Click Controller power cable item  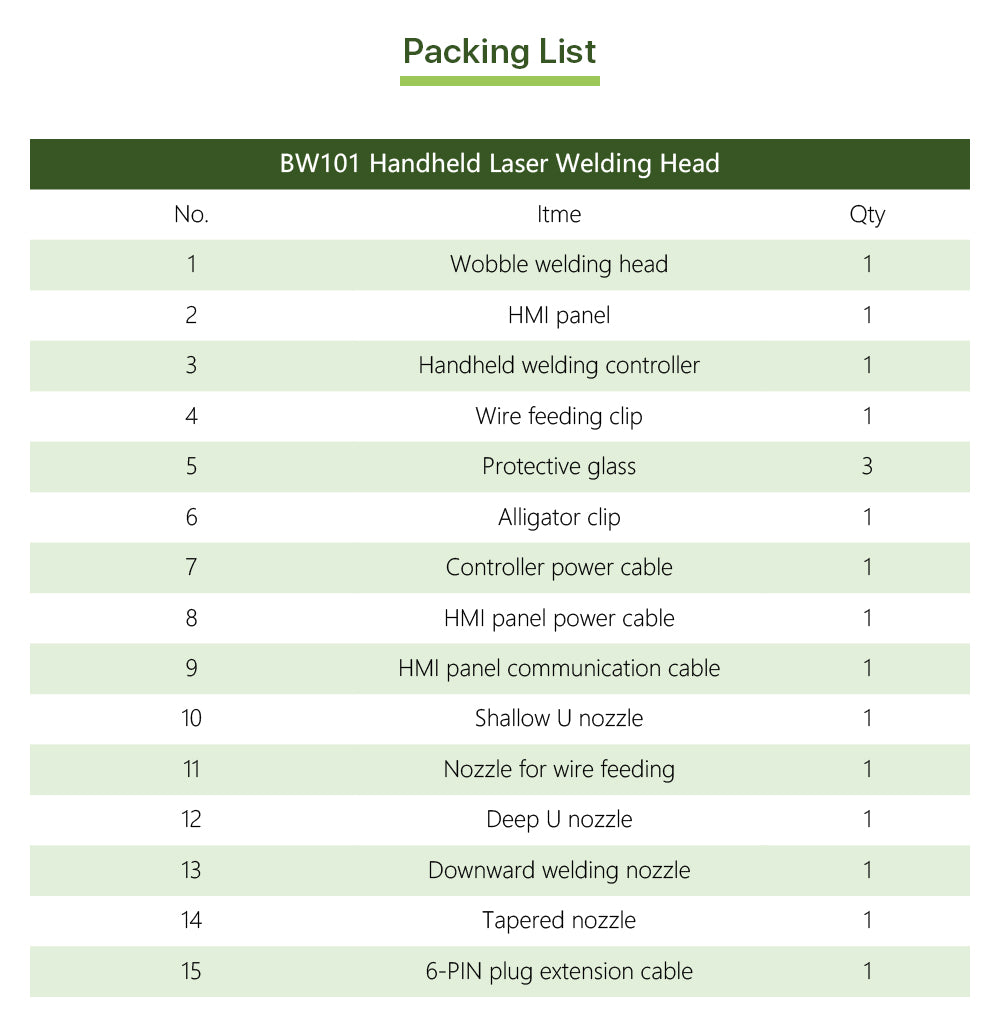(x=559, y=567)
